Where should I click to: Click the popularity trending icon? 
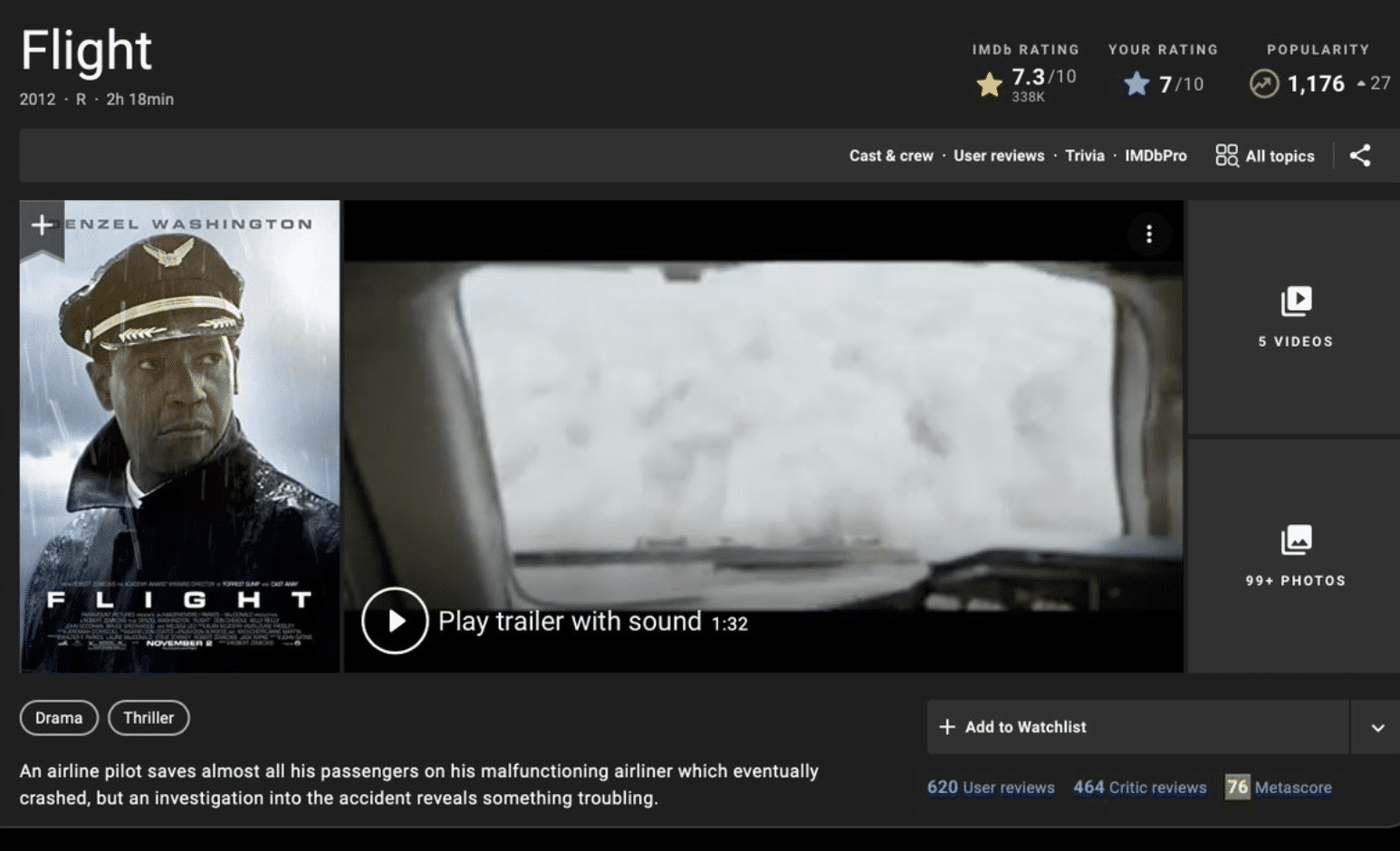1264,84
